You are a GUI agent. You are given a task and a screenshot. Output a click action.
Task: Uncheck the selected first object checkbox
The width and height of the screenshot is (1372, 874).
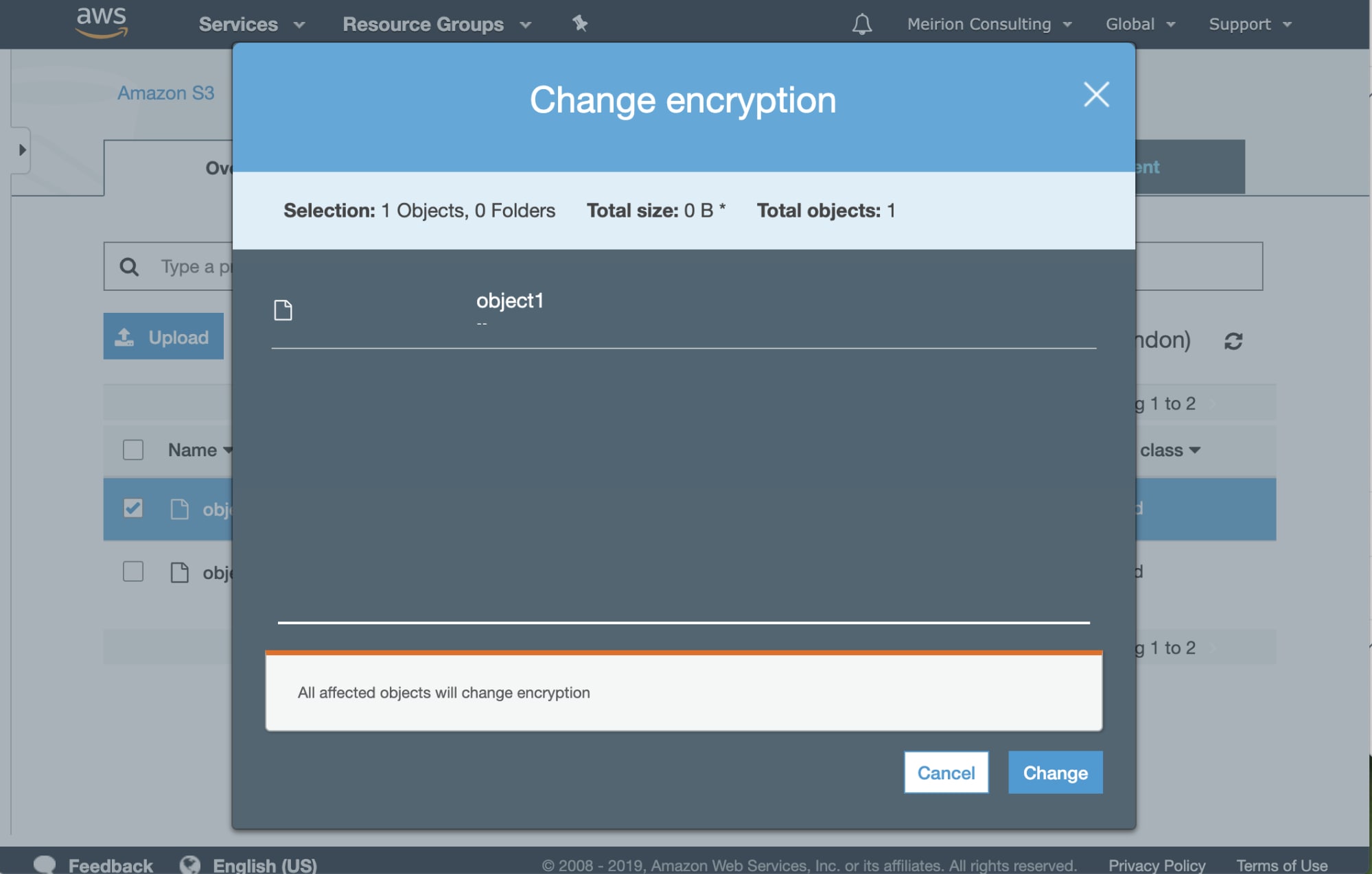point(133,508)
